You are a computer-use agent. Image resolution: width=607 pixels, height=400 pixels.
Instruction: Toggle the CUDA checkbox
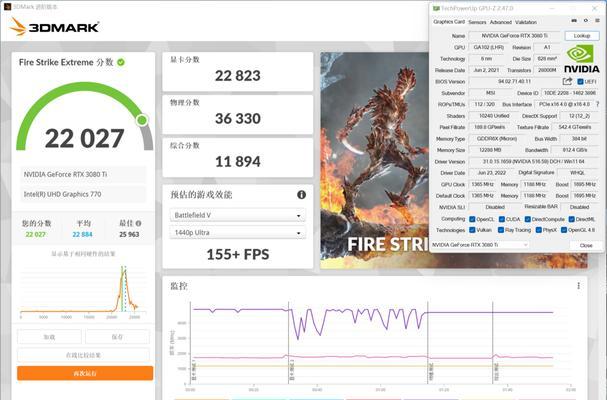coord(502,219)
